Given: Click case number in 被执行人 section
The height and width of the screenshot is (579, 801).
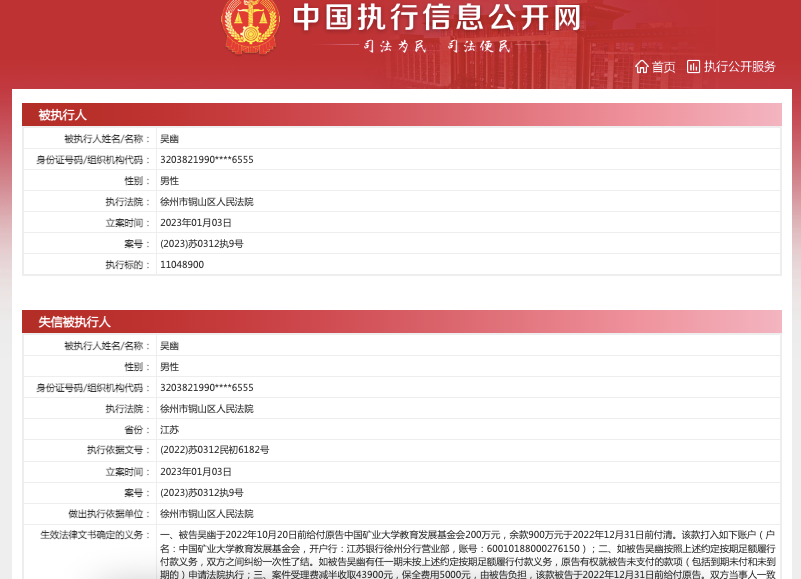Looking at the screenshot, I should 201,244.
